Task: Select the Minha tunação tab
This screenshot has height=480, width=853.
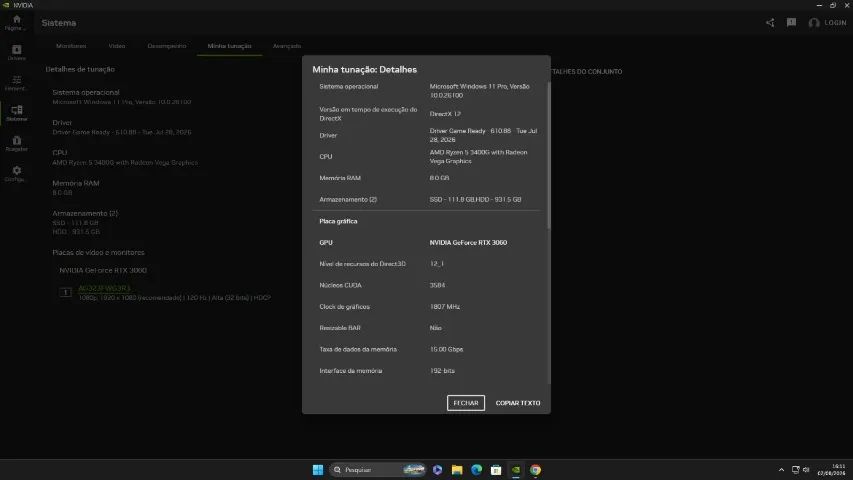Action: click(230, 46)
